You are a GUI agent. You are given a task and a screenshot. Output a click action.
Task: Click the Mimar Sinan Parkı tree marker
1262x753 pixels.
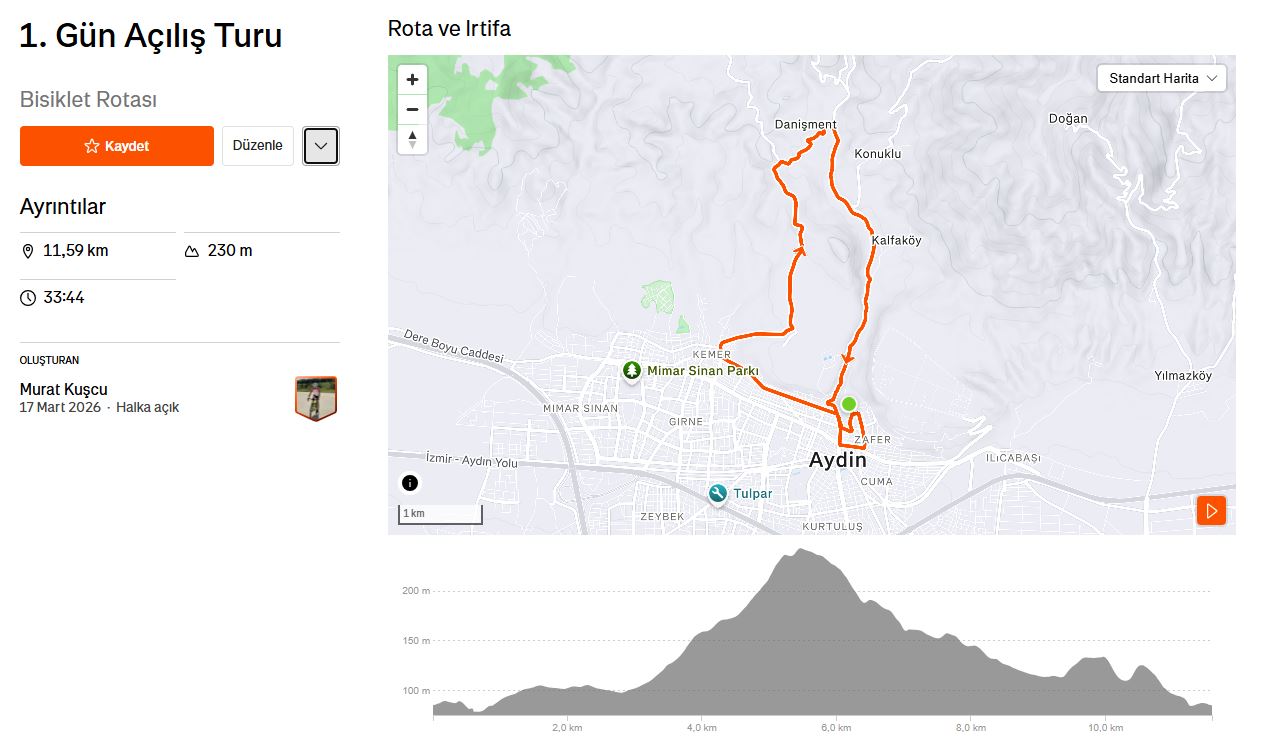(x=632, y=371)
